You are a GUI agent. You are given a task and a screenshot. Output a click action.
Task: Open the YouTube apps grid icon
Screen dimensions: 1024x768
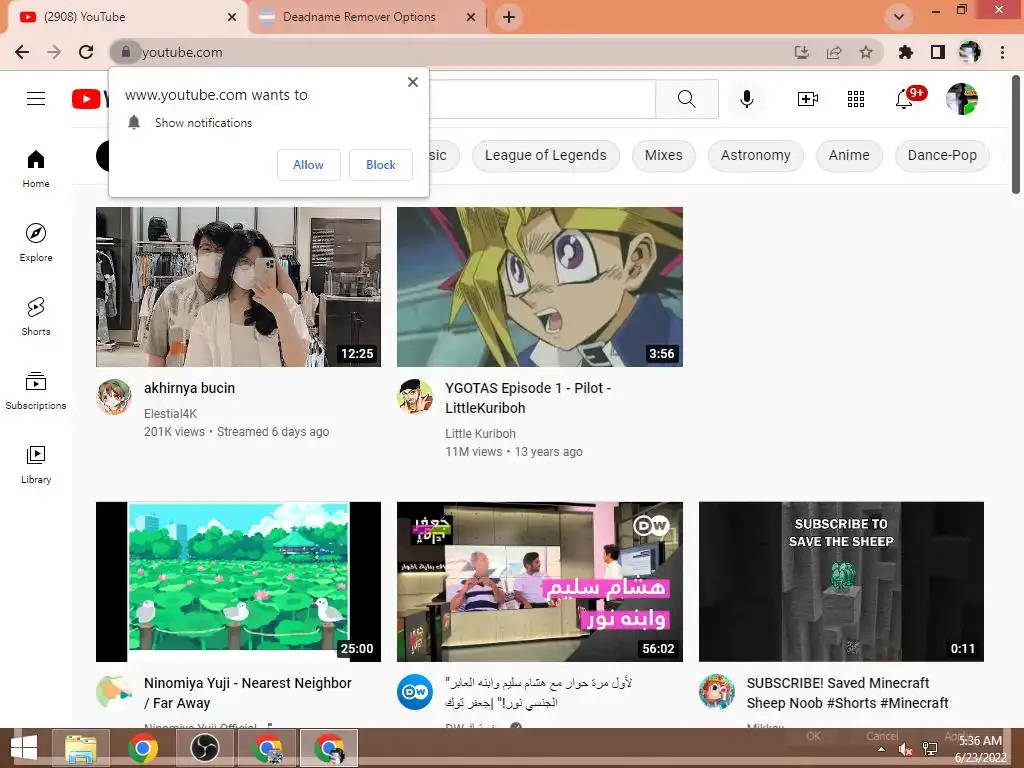click(856, 99)
